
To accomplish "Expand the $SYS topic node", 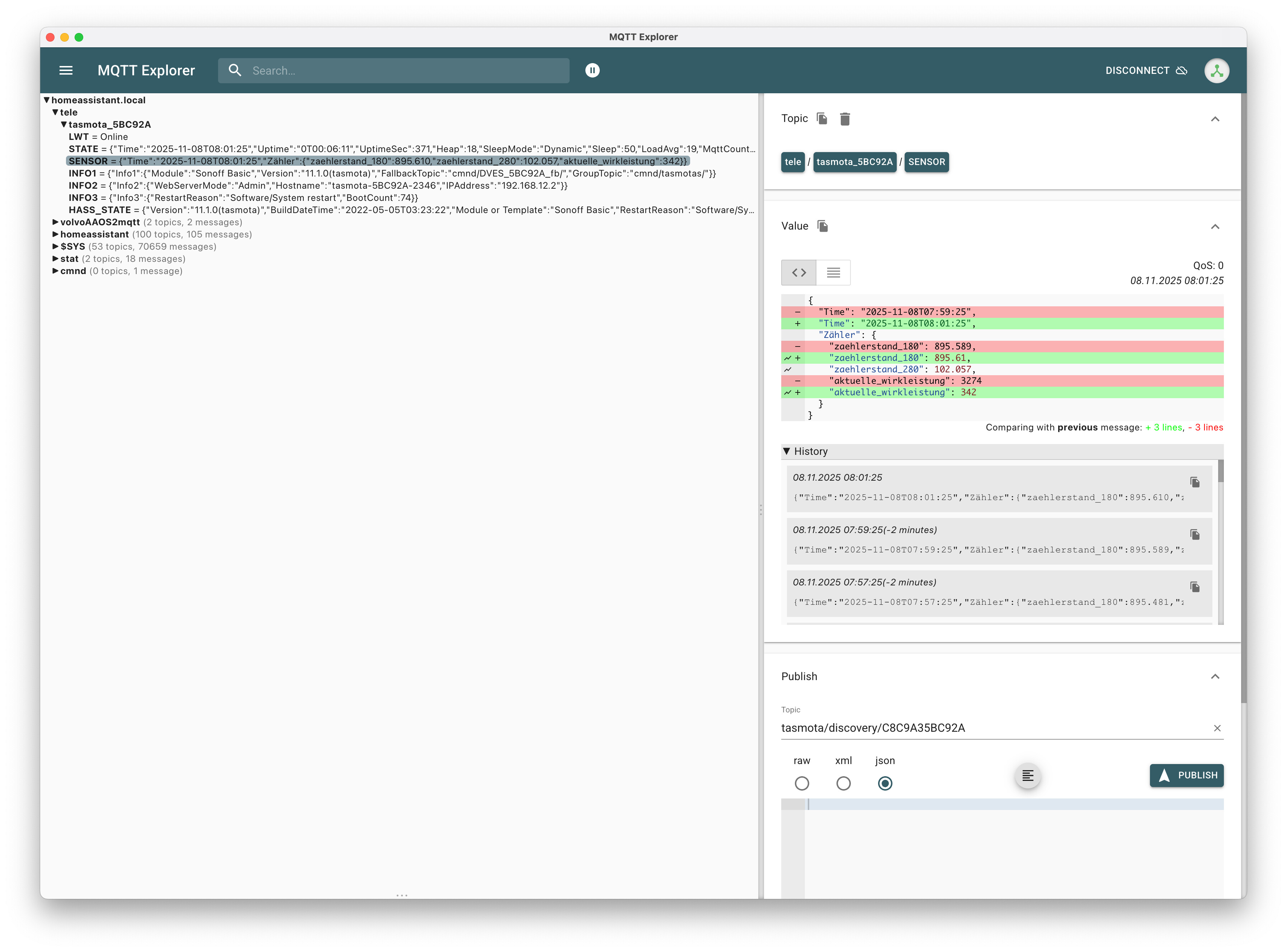I will 55,247.
